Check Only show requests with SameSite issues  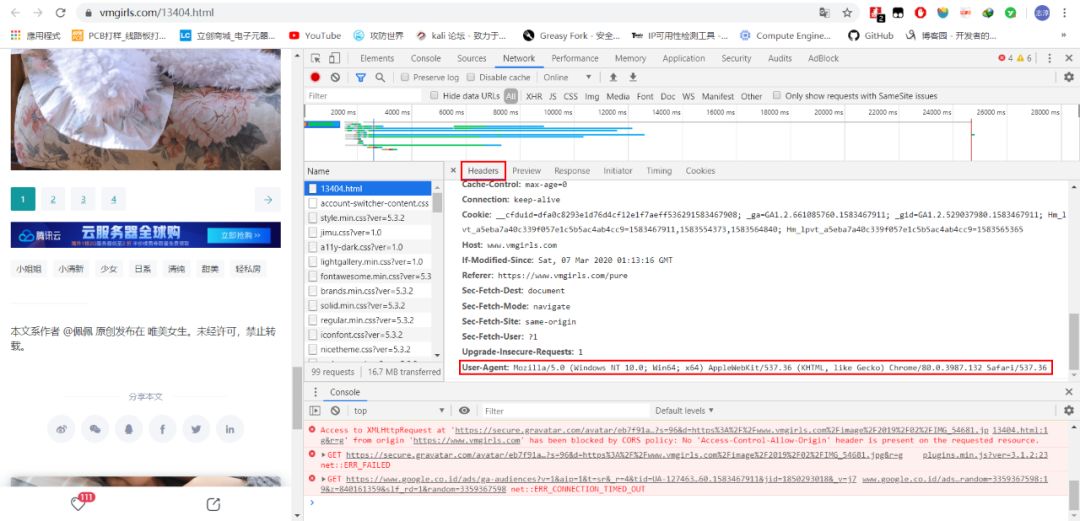pyautogui.click(x=777, y=96)
